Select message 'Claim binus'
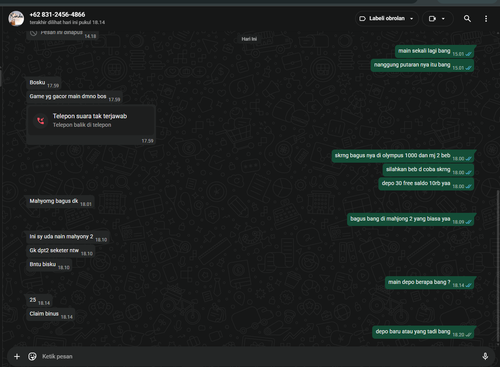 (x=51, y=314)
